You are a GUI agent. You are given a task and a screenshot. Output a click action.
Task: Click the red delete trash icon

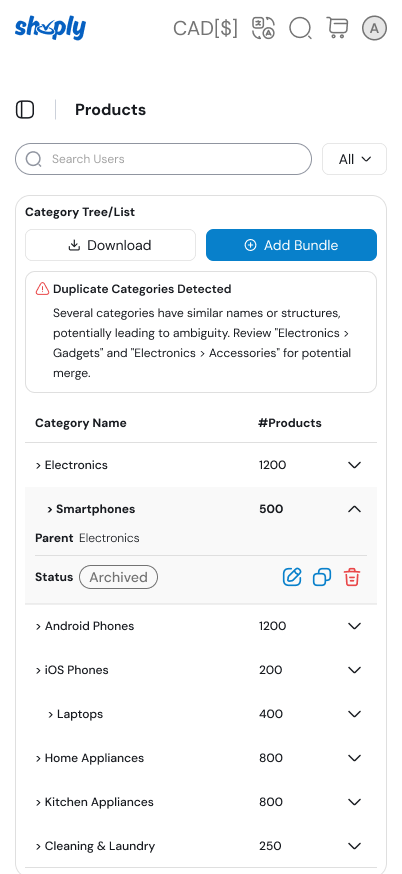pos(352,577)
